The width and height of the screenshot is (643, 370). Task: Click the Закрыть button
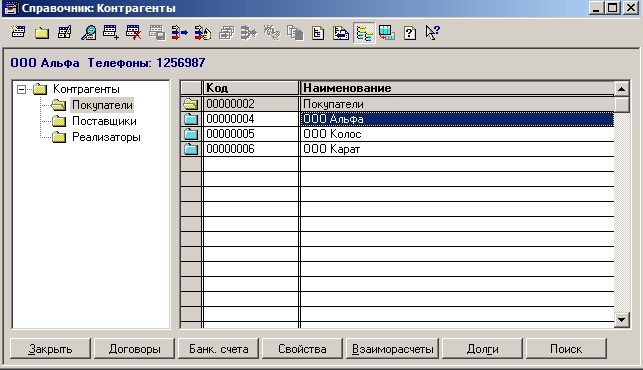(50, 349)
